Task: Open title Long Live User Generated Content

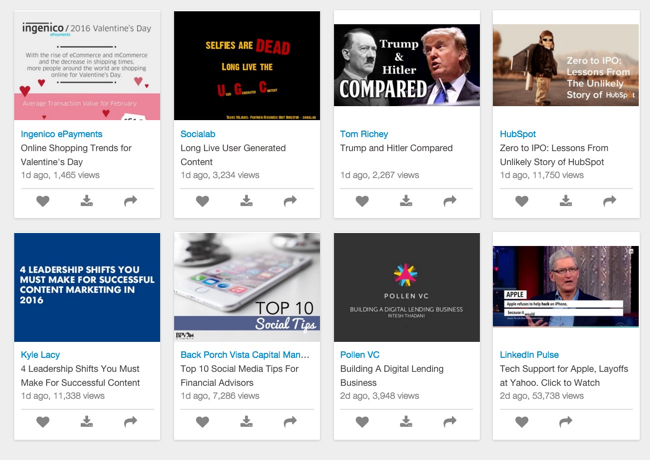Action: tap(233, 155)
